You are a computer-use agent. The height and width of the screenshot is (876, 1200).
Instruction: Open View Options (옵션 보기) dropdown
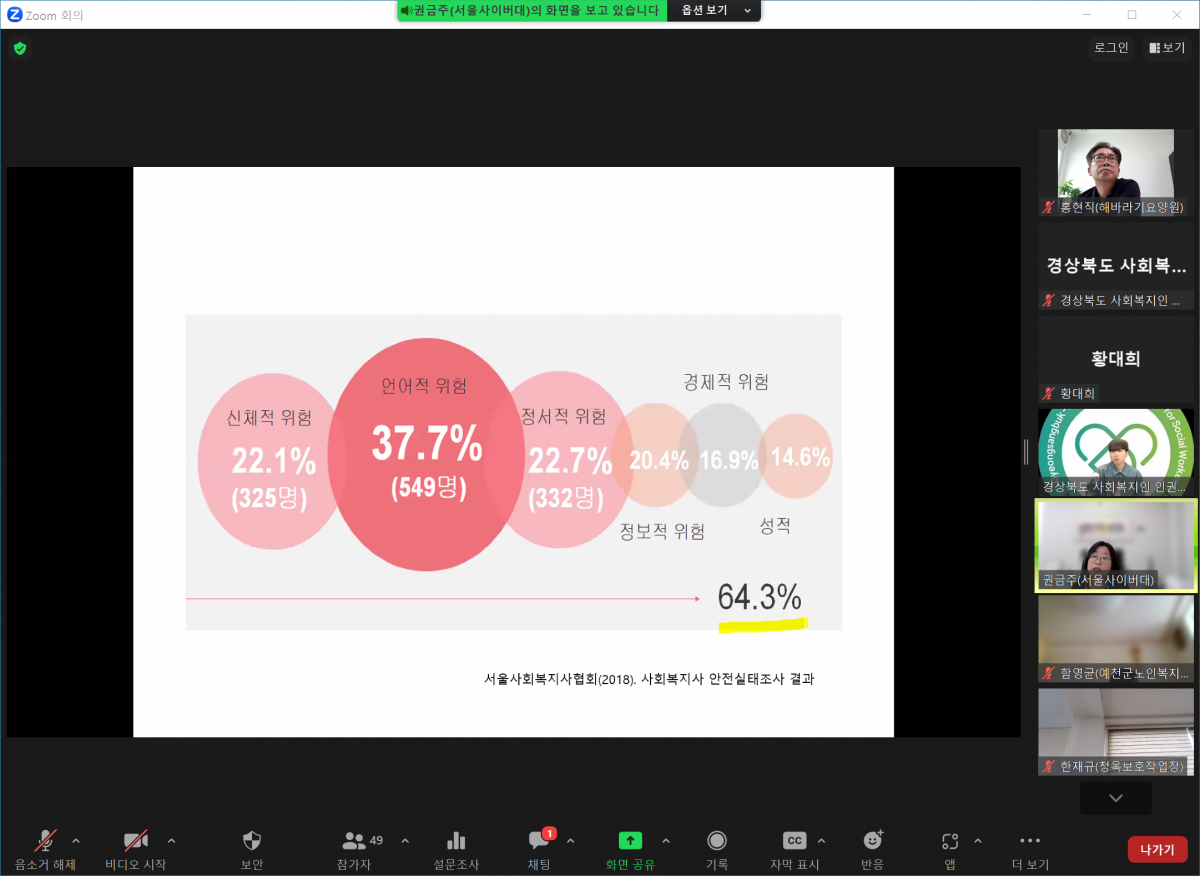(714, 10)
